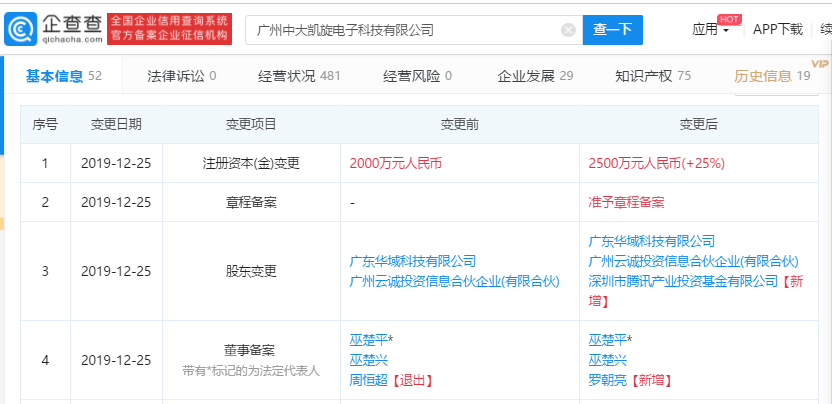The width and height of the screenshot is (832, 404).
Task: Click the 注册资本(金)变更 cell
Action: click(251, 164)
